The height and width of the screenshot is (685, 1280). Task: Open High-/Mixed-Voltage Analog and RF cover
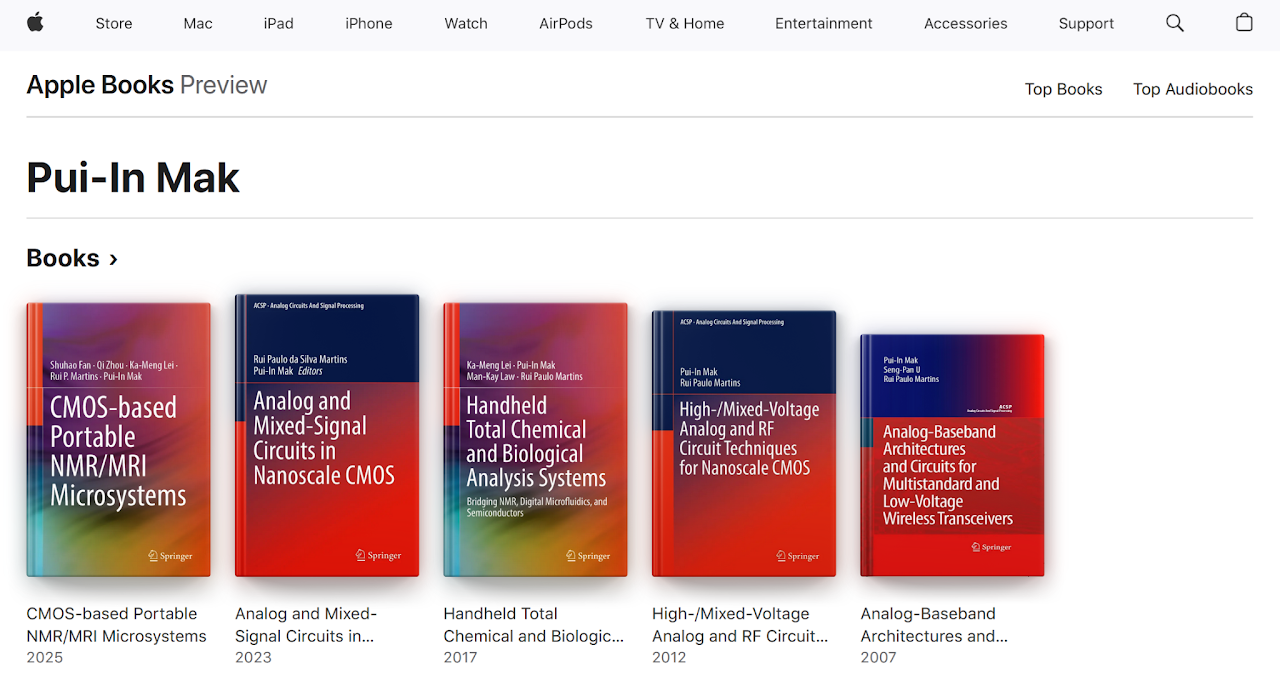(744, 444)
